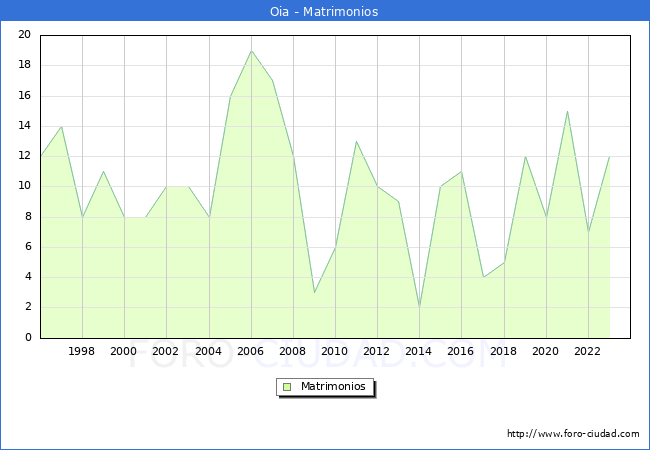The image size is (650, 450).
Task: Click the 2021 peak point at 15
Action: coord(567,111)
